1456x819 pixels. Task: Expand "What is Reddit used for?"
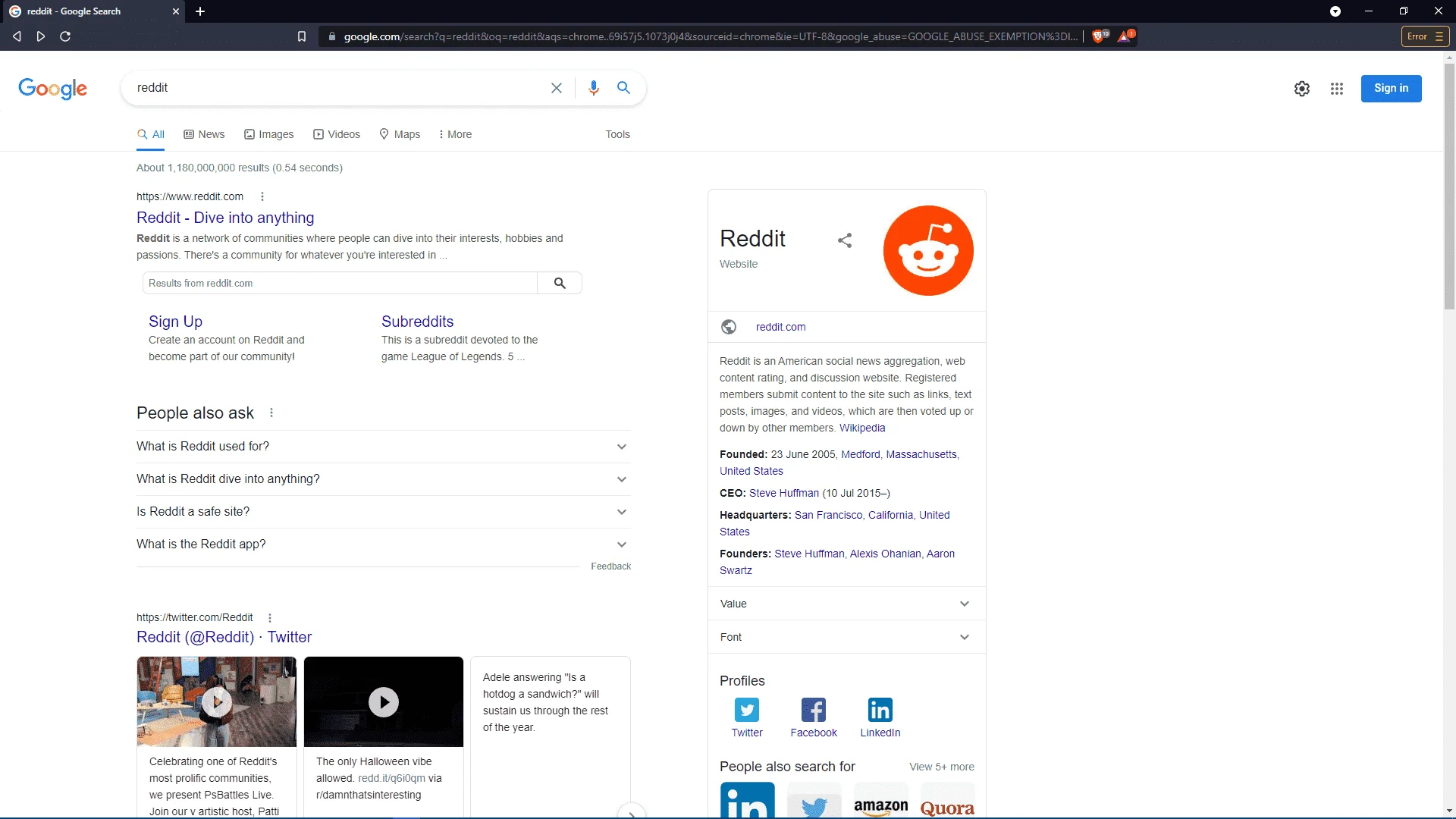pos(384,447)
